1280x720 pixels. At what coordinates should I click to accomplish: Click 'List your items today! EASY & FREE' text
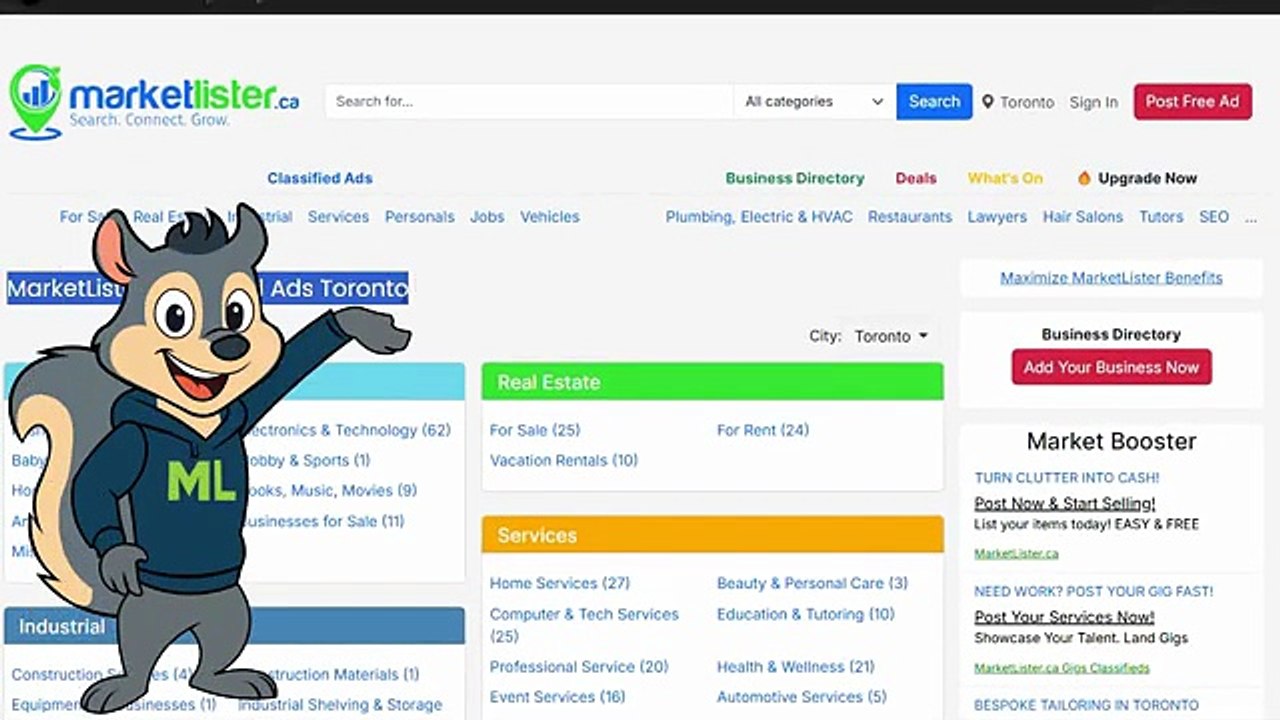pos(1087,524)
